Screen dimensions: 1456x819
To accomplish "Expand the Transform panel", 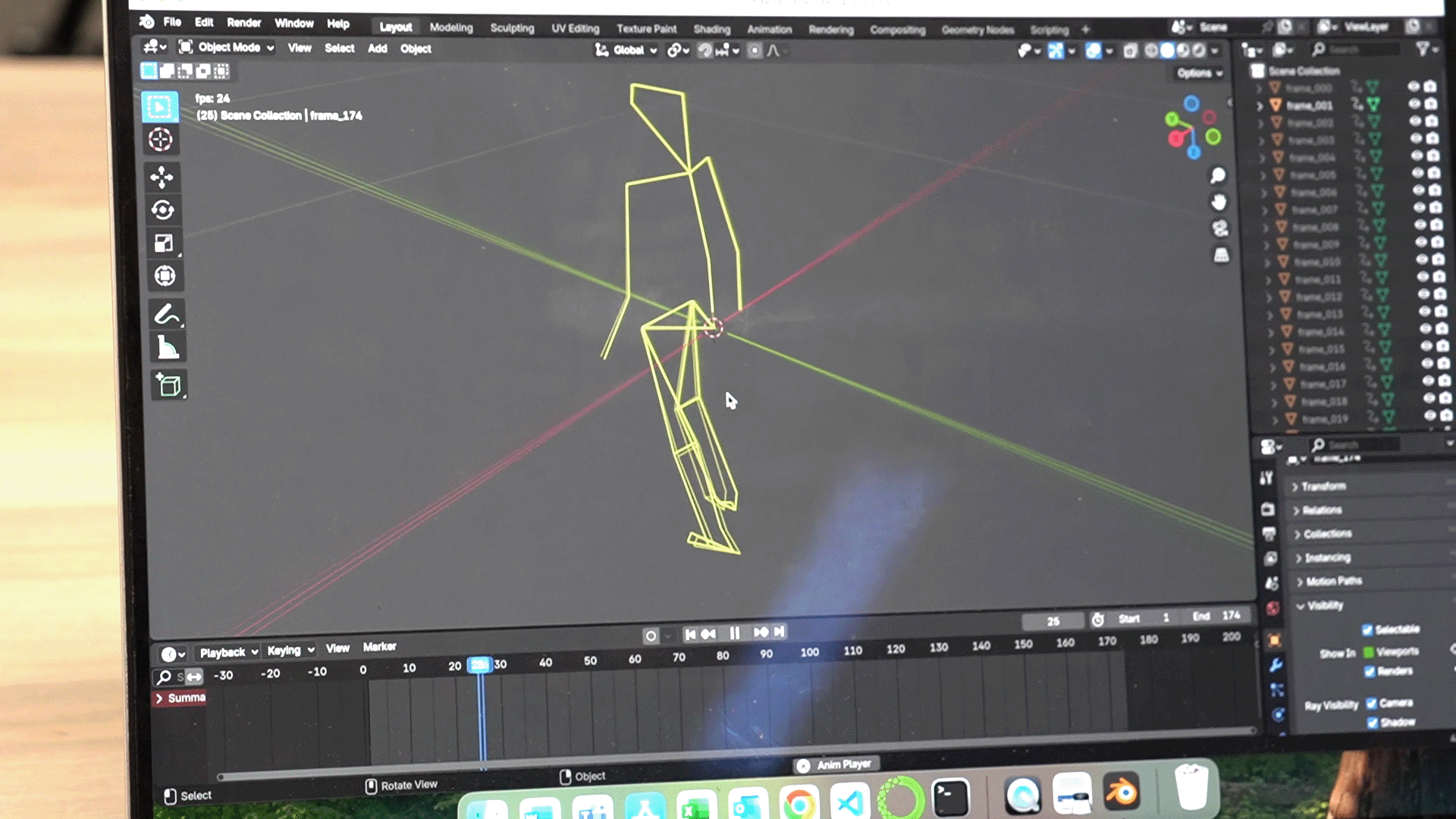I will (1323, 486).
